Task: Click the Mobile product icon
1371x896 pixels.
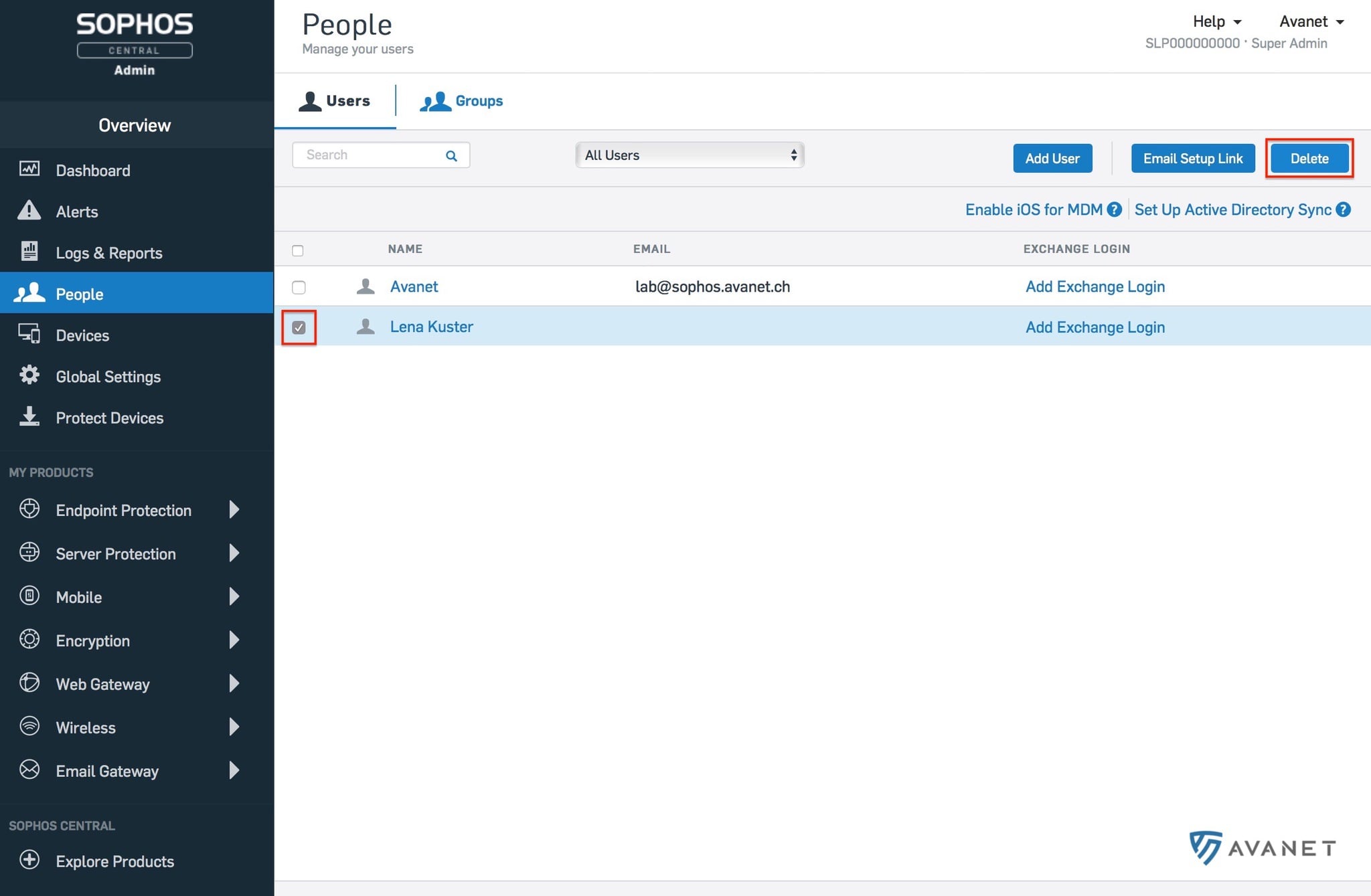Action: click(29, 596)
